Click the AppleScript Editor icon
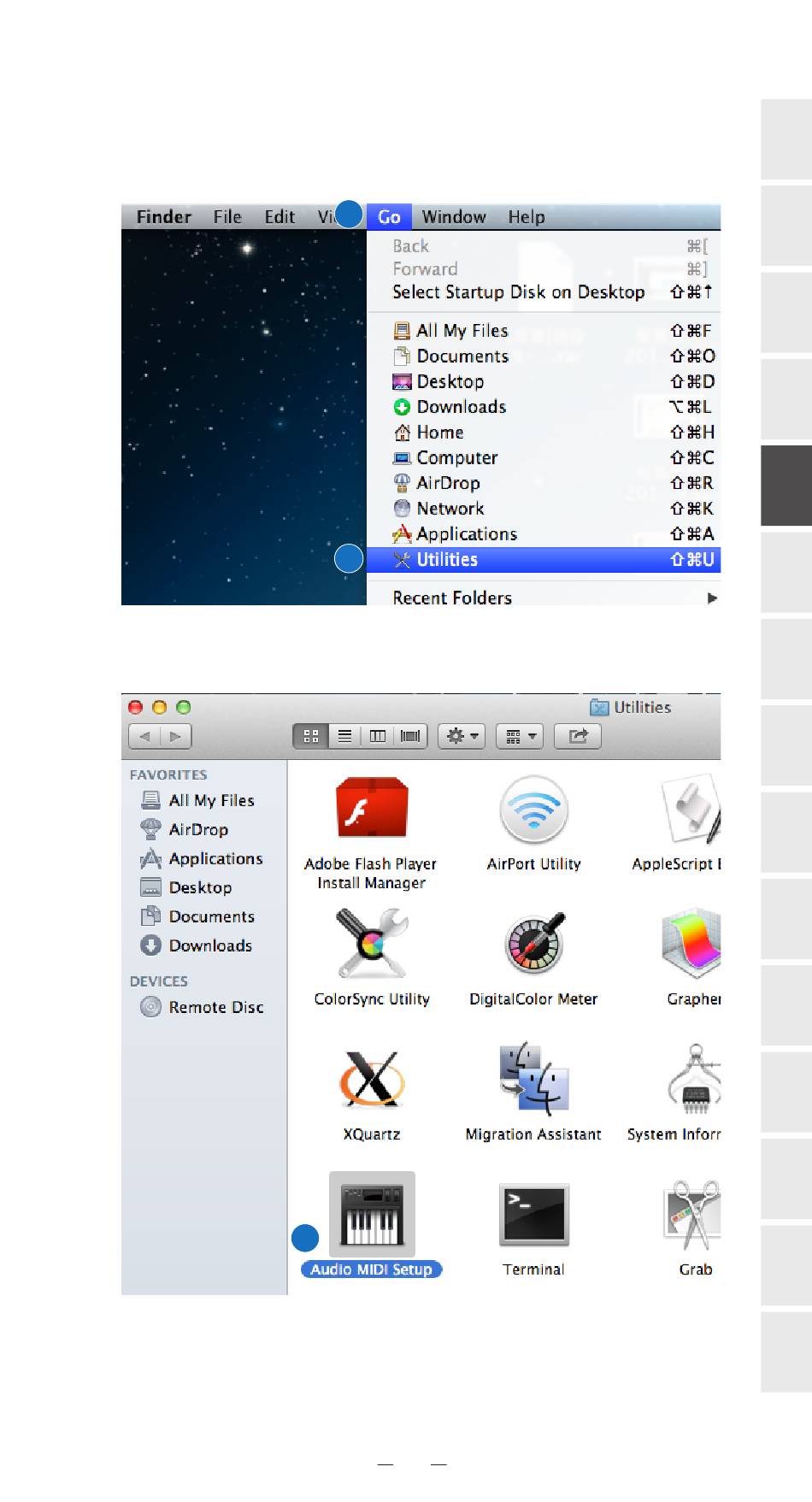Viewport: 812px width, 1502px height. (x=692, y=809)
